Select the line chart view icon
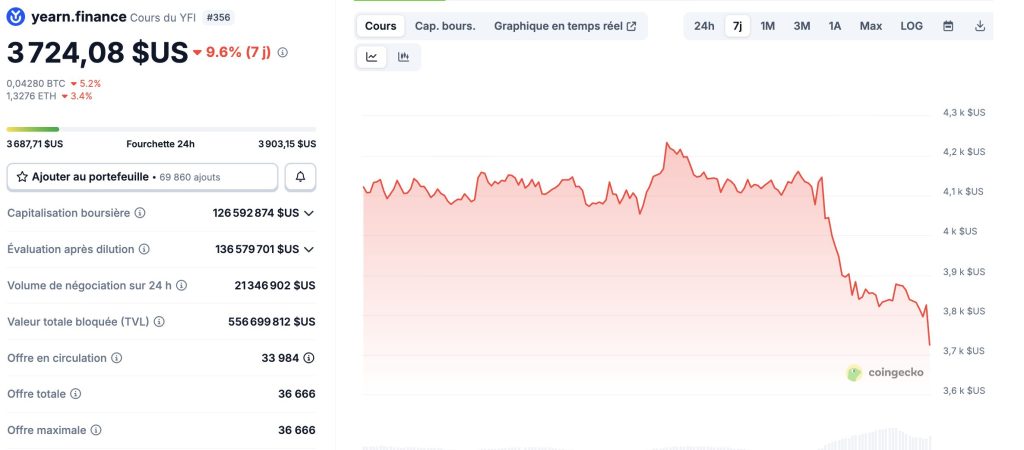Viewport: 1024px width, 450px height. [x=372, y=57]
